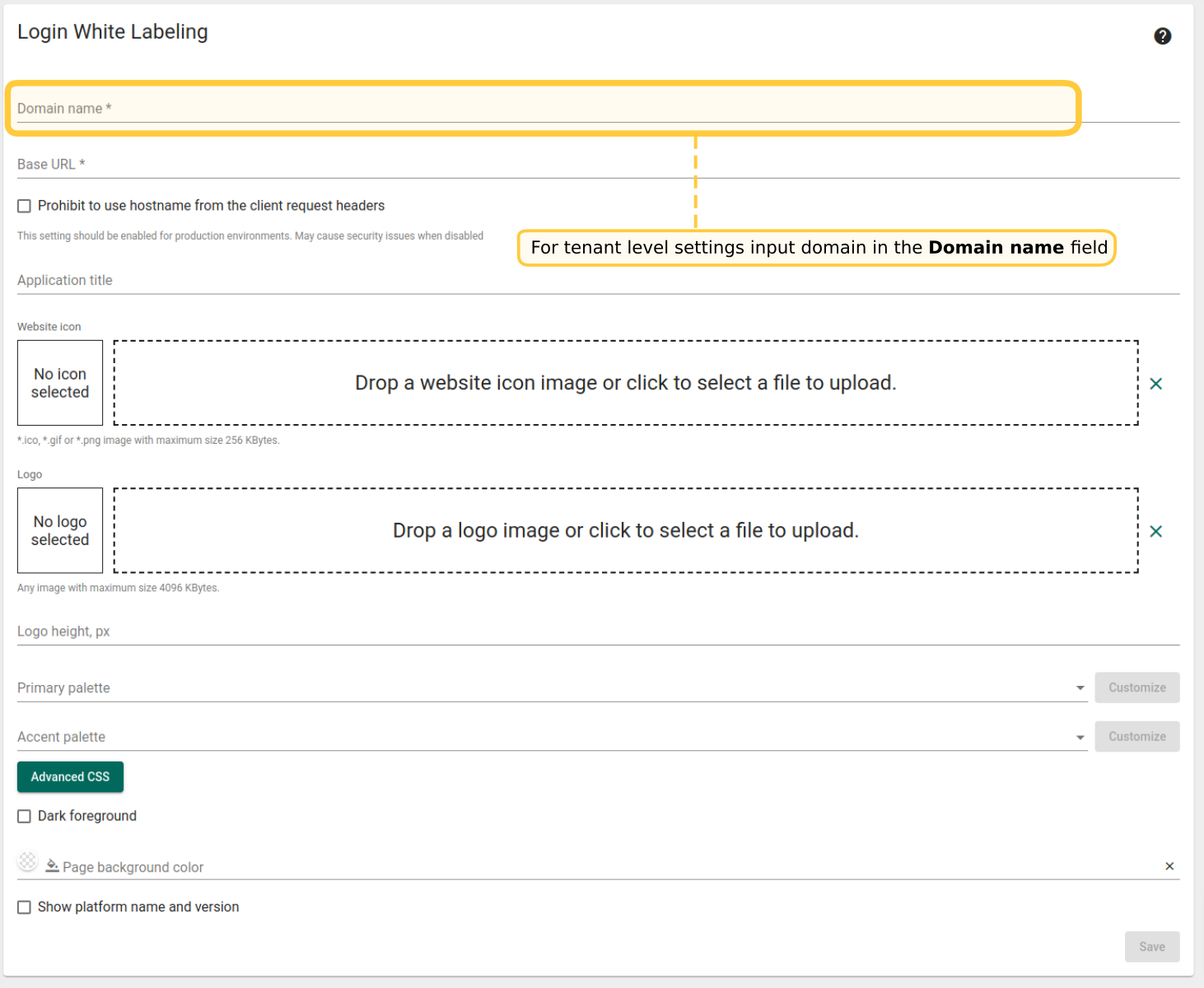The image size is (1204, 988).
Task: Click the Save button
Action: tap(1152, 947)
